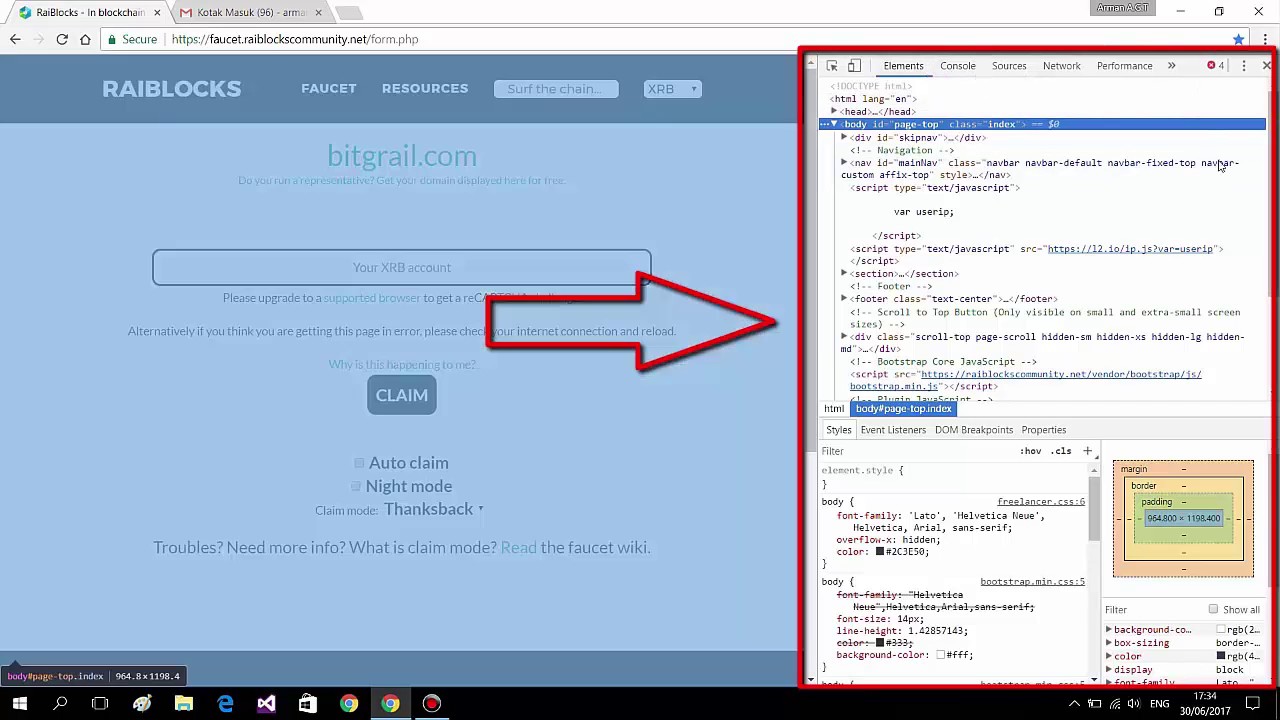Toggle the :hov element state panel
This screenshot has width=1280, height=720.
[1031, 451]
